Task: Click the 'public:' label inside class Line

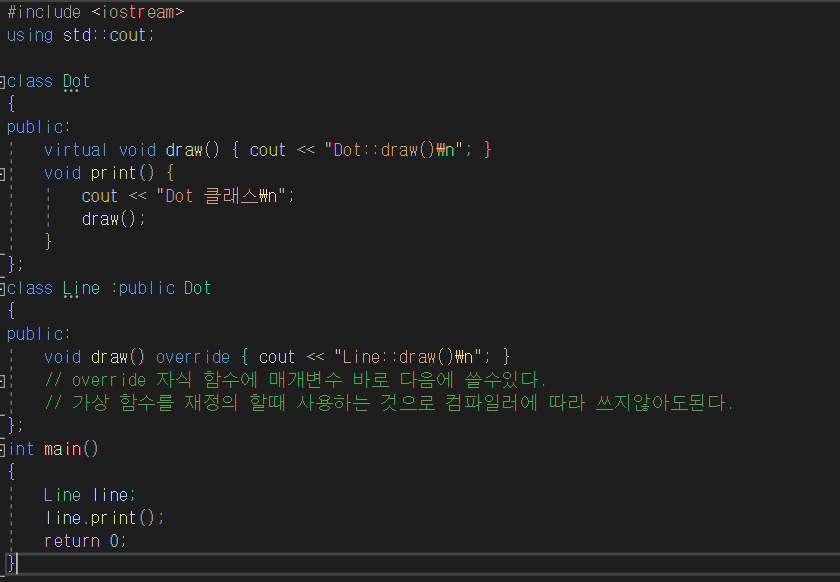Action: [x=39, y=334]
